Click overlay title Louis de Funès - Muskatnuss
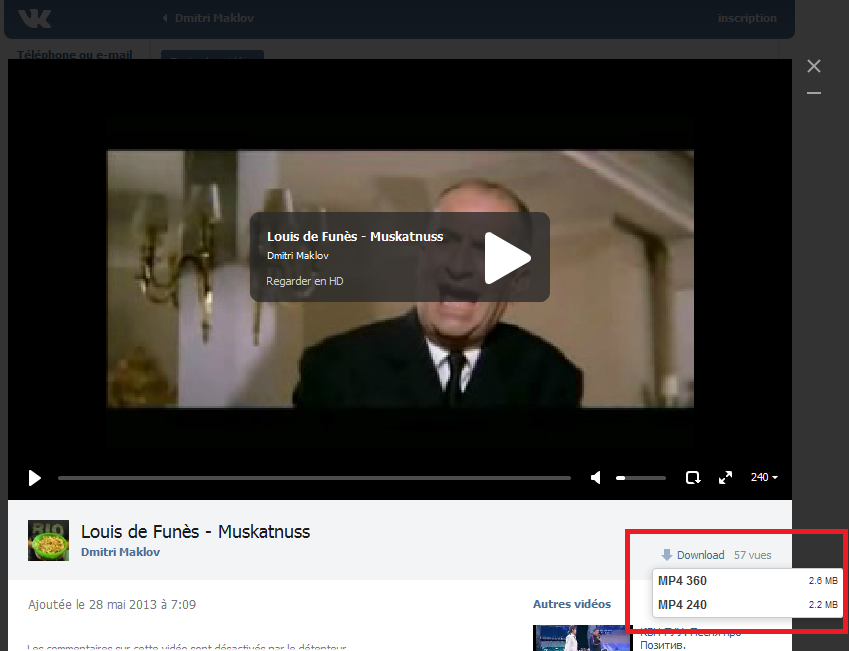849x651 pixels. (x=355, y=237)
